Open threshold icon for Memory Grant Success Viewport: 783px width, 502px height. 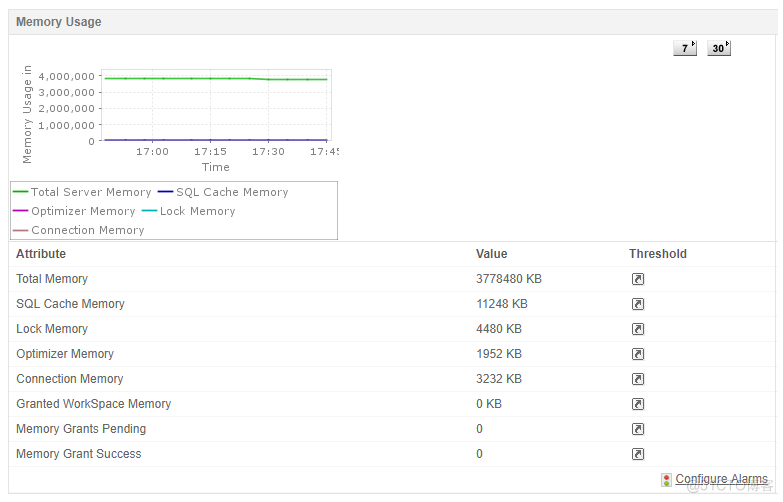coord(638,454)
